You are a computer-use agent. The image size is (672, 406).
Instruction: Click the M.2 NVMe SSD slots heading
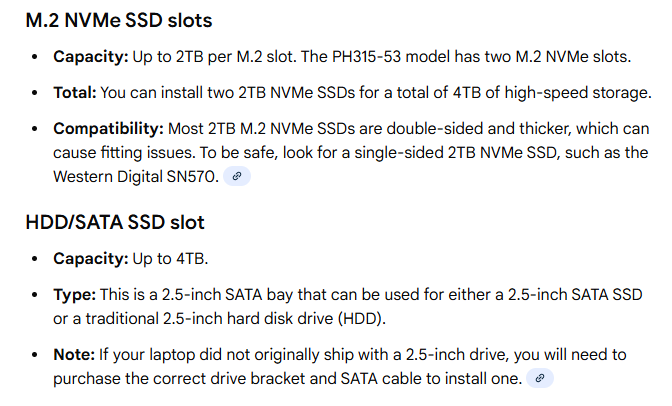119,20
